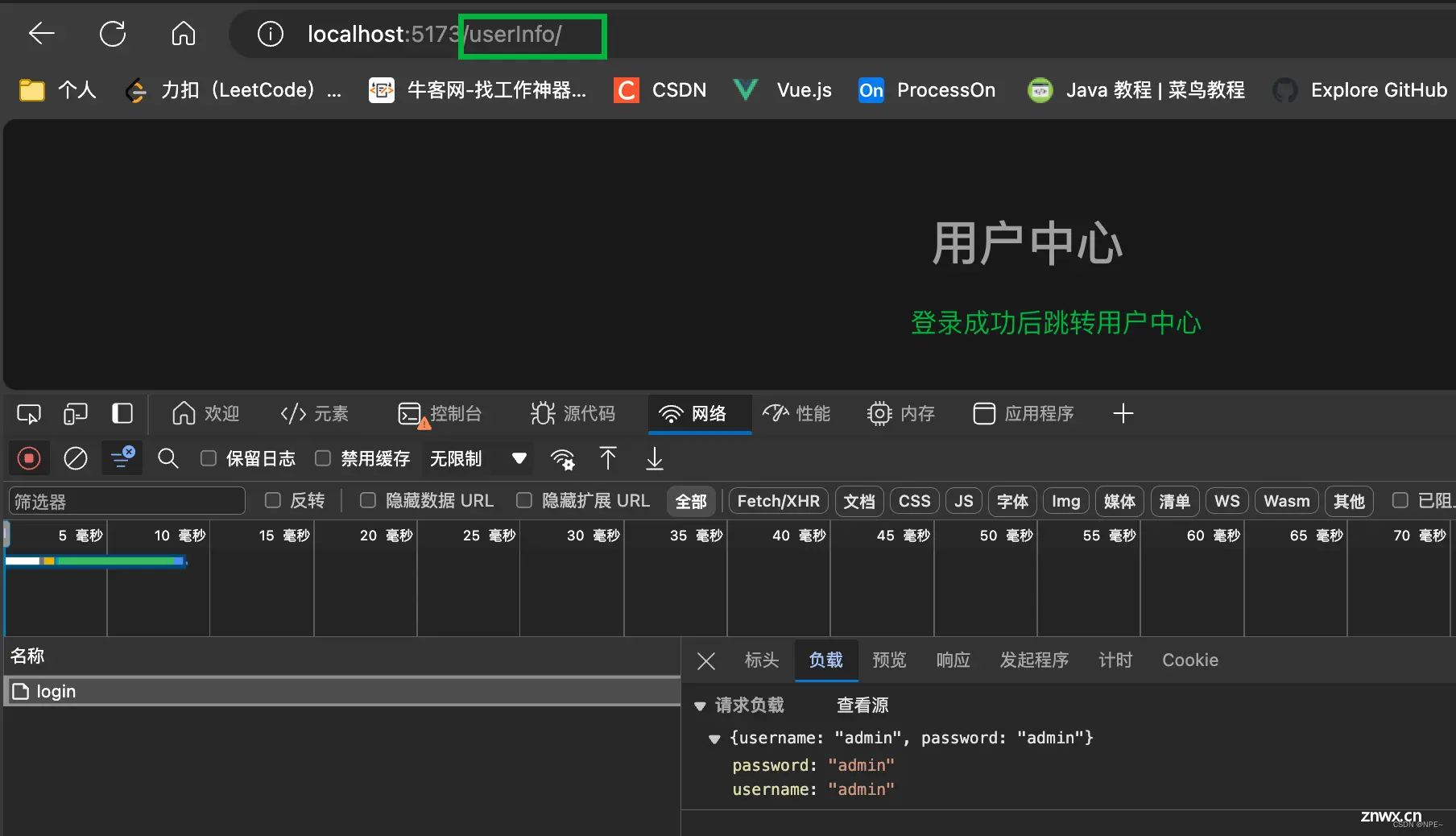Filter requests by JS
Viewport: 1456px width, 836px height.
pyautogui.click(x=964, y=501)
